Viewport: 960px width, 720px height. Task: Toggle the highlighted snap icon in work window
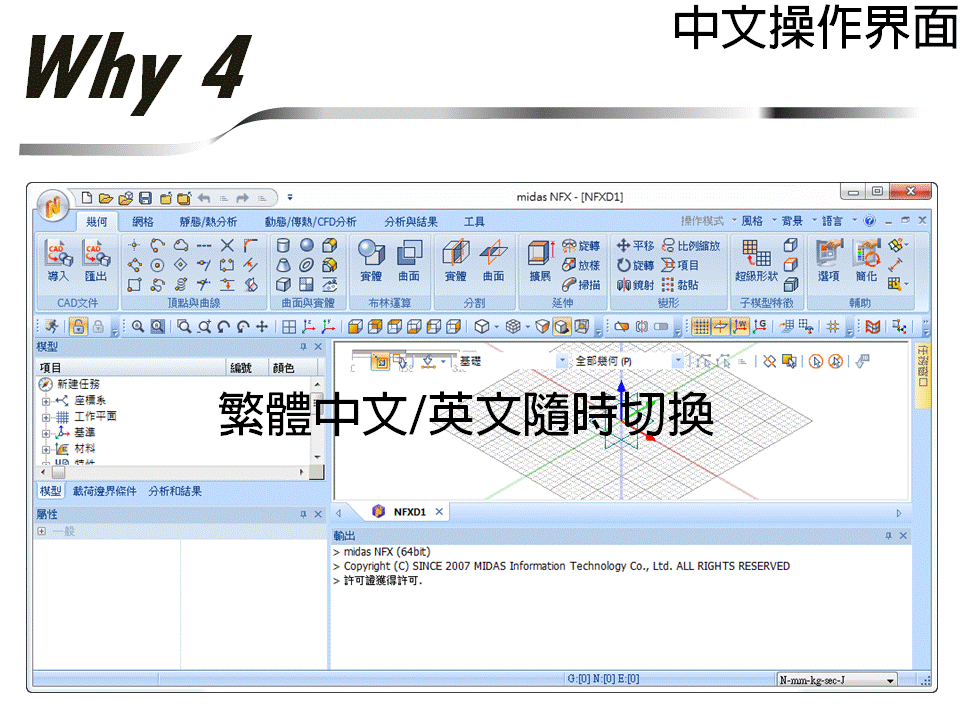380,362
